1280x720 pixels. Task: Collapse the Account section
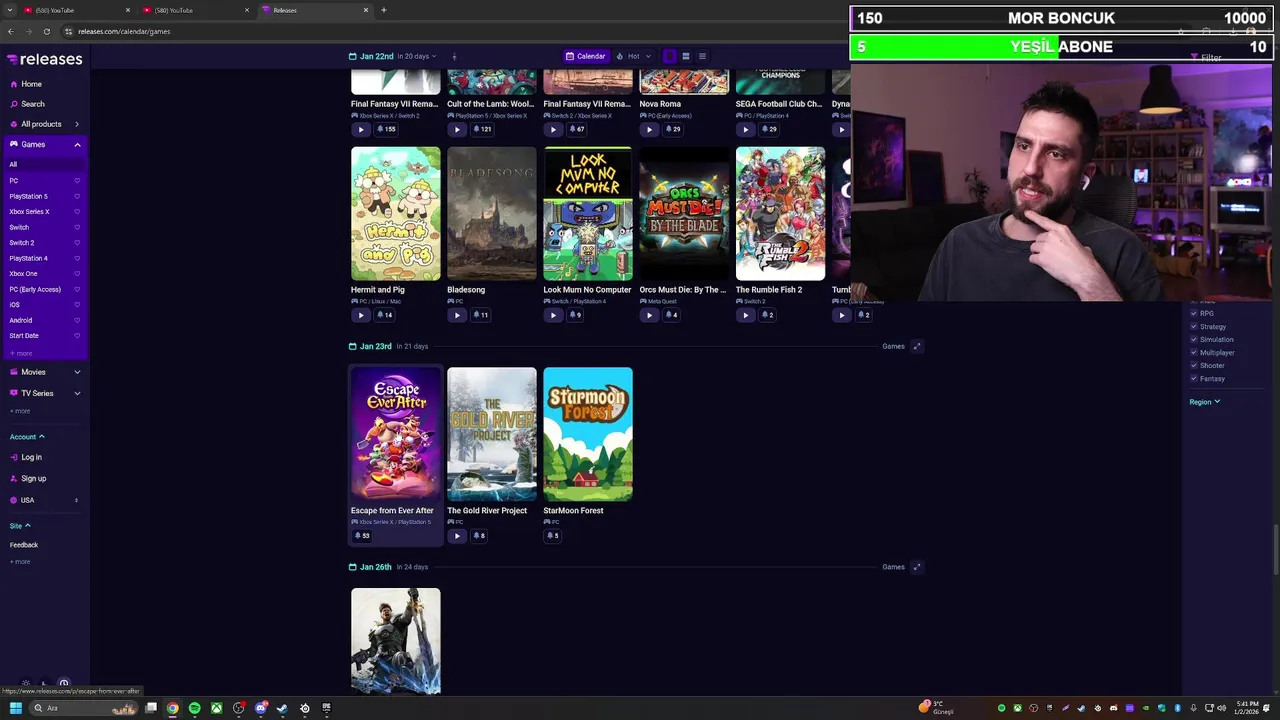27,437
